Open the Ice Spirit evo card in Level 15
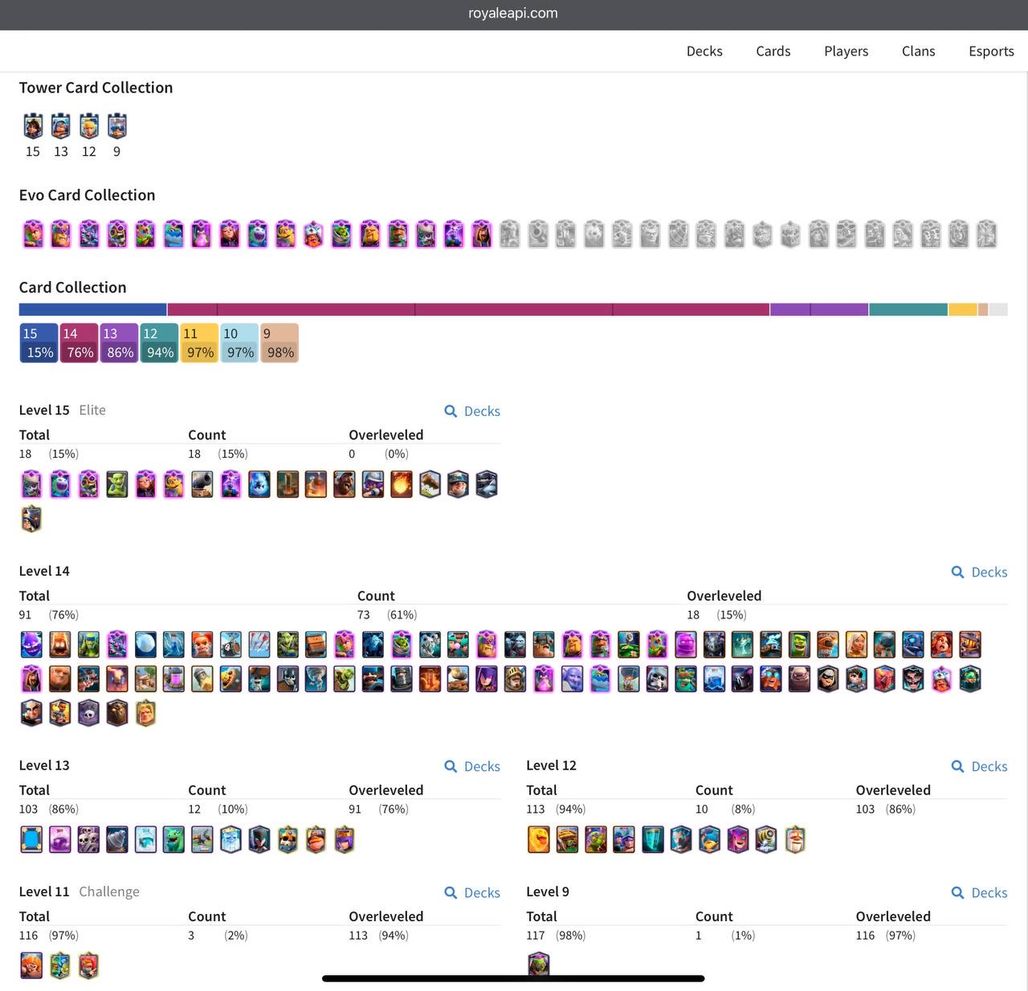This screenshot has height=991, width=1028. (60, 485)
